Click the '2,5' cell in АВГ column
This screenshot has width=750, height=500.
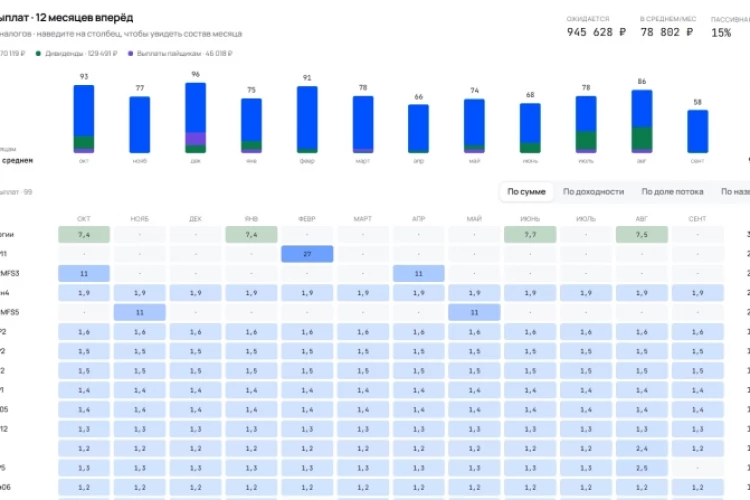[x=642, y=467]
